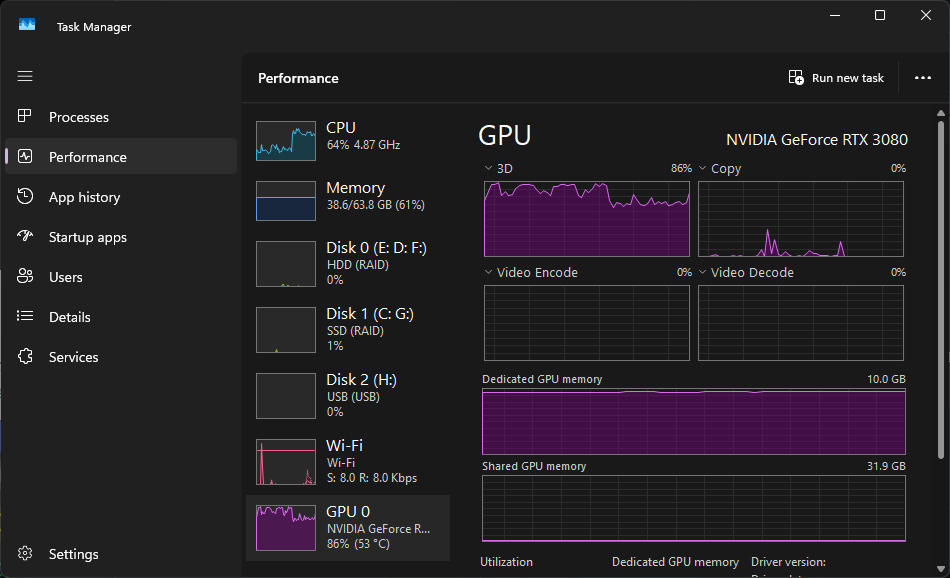The width and height of the screenshot is (950, 578).
Task: Click the Dedicated GPU memory graph
Action: tap(694, 422)
